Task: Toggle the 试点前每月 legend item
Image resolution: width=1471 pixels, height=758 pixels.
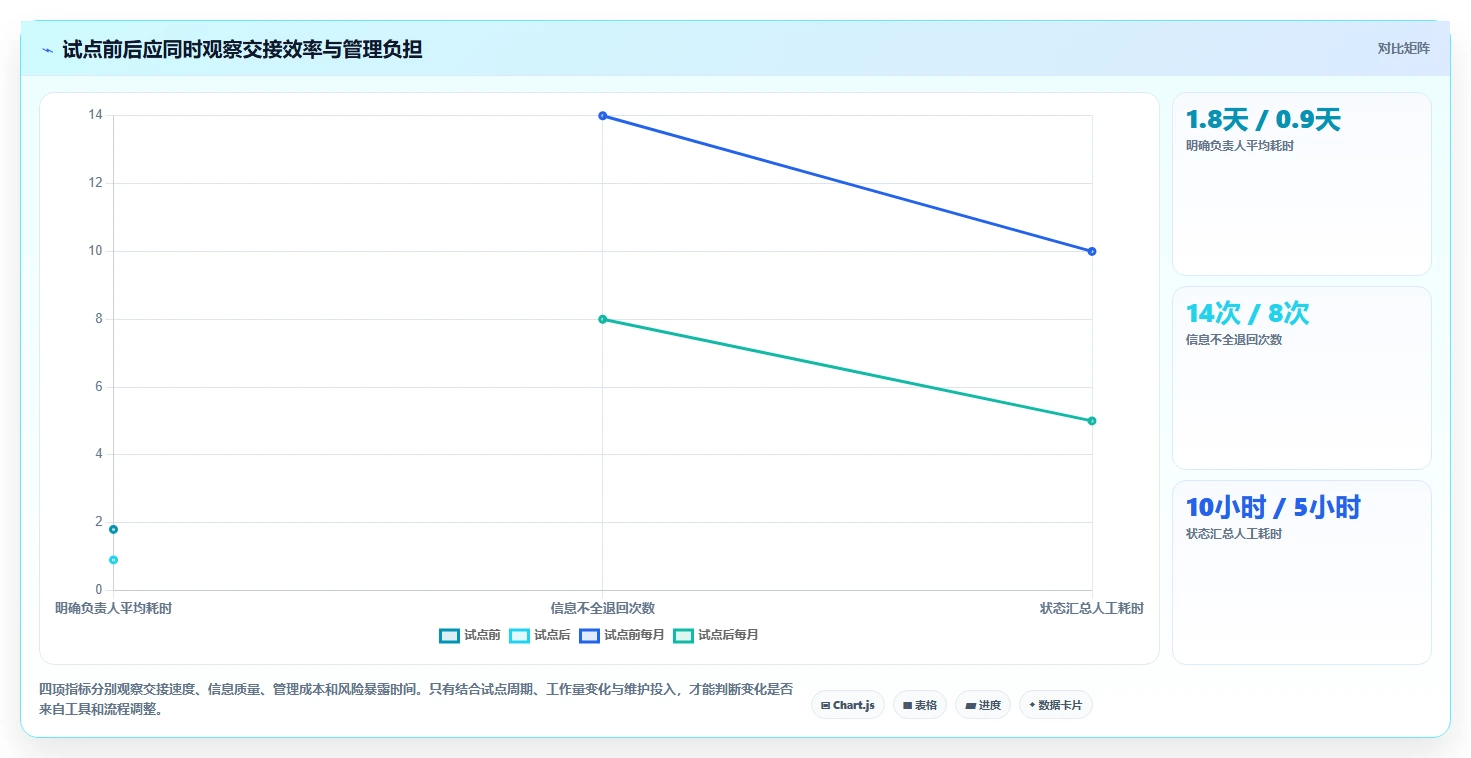Action: 622,635
